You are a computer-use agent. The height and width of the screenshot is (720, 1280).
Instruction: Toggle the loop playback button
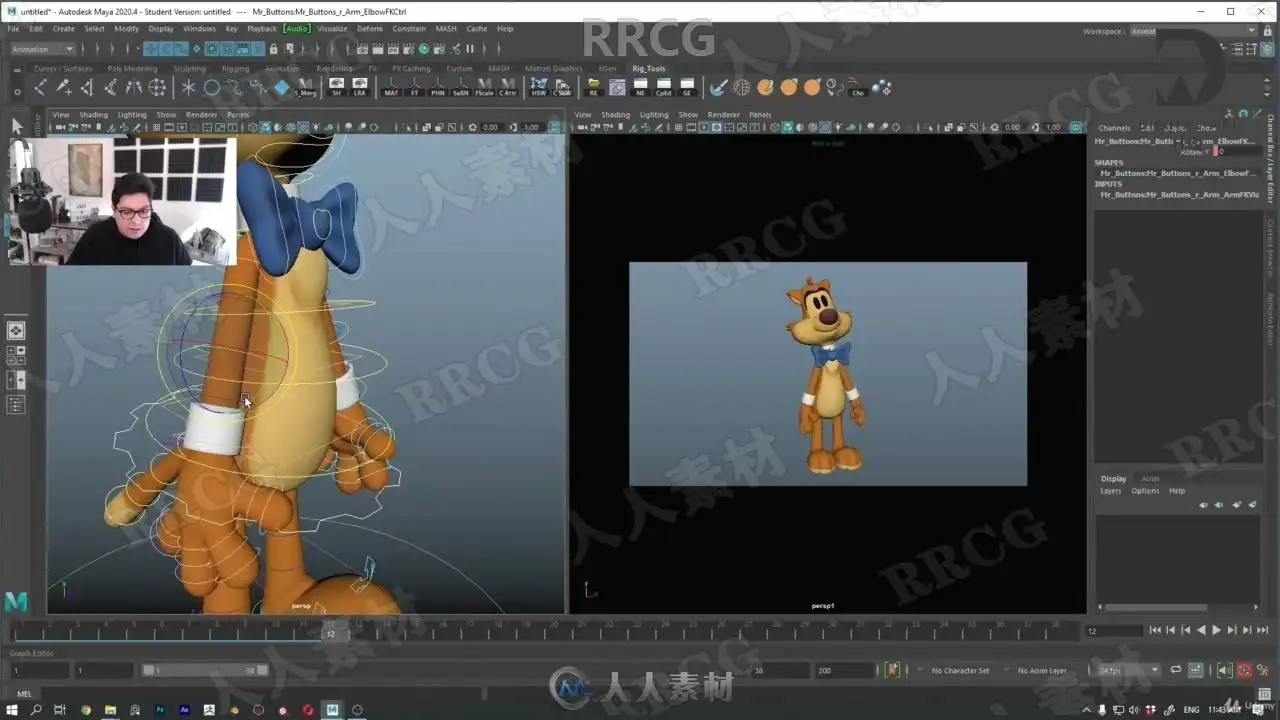pyautogui.click(x=1176, y=670)
